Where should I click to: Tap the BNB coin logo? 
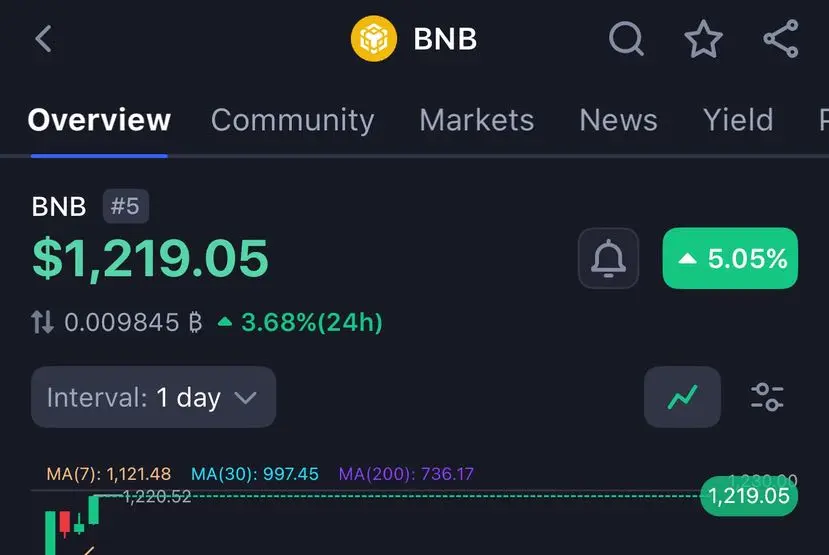pyautogui.click(x=374, y=39)
